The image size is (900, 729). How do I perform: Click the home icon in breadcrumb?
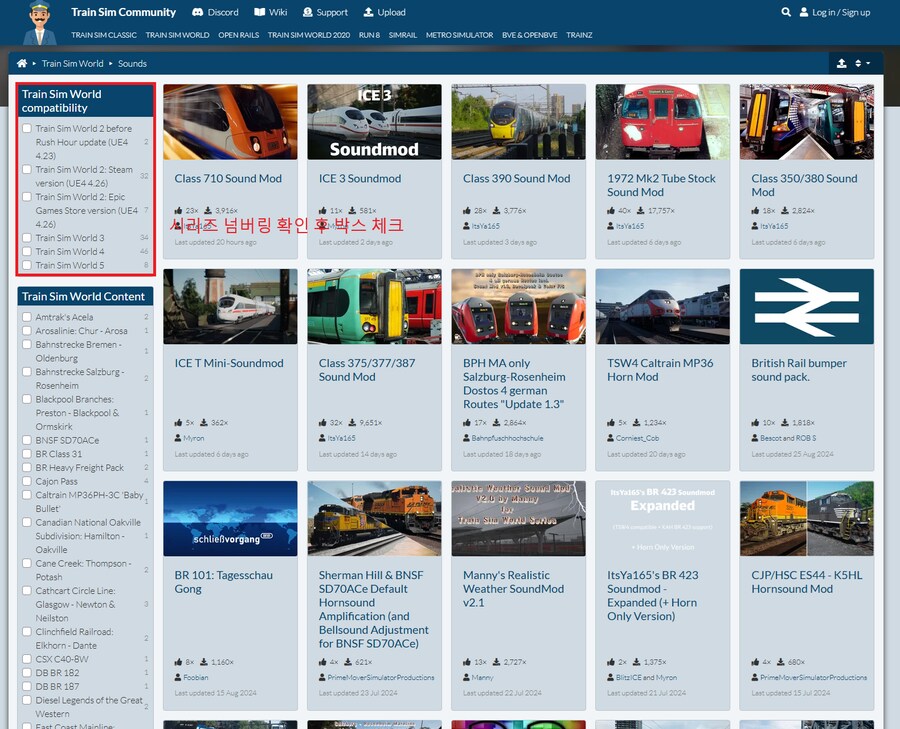22,63
